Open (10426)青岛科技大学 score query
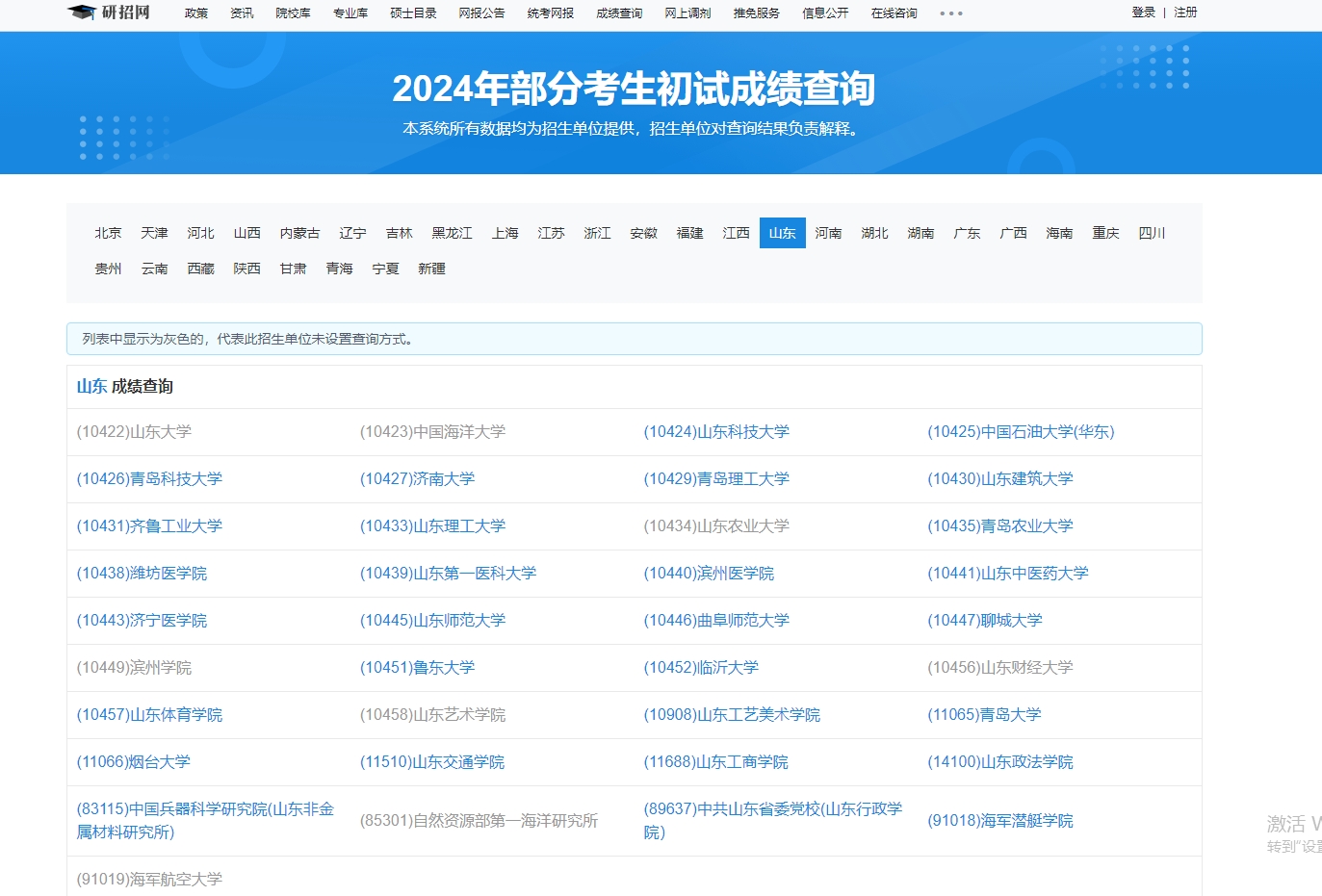This screenshot has width=1322, height=896. 149,479
